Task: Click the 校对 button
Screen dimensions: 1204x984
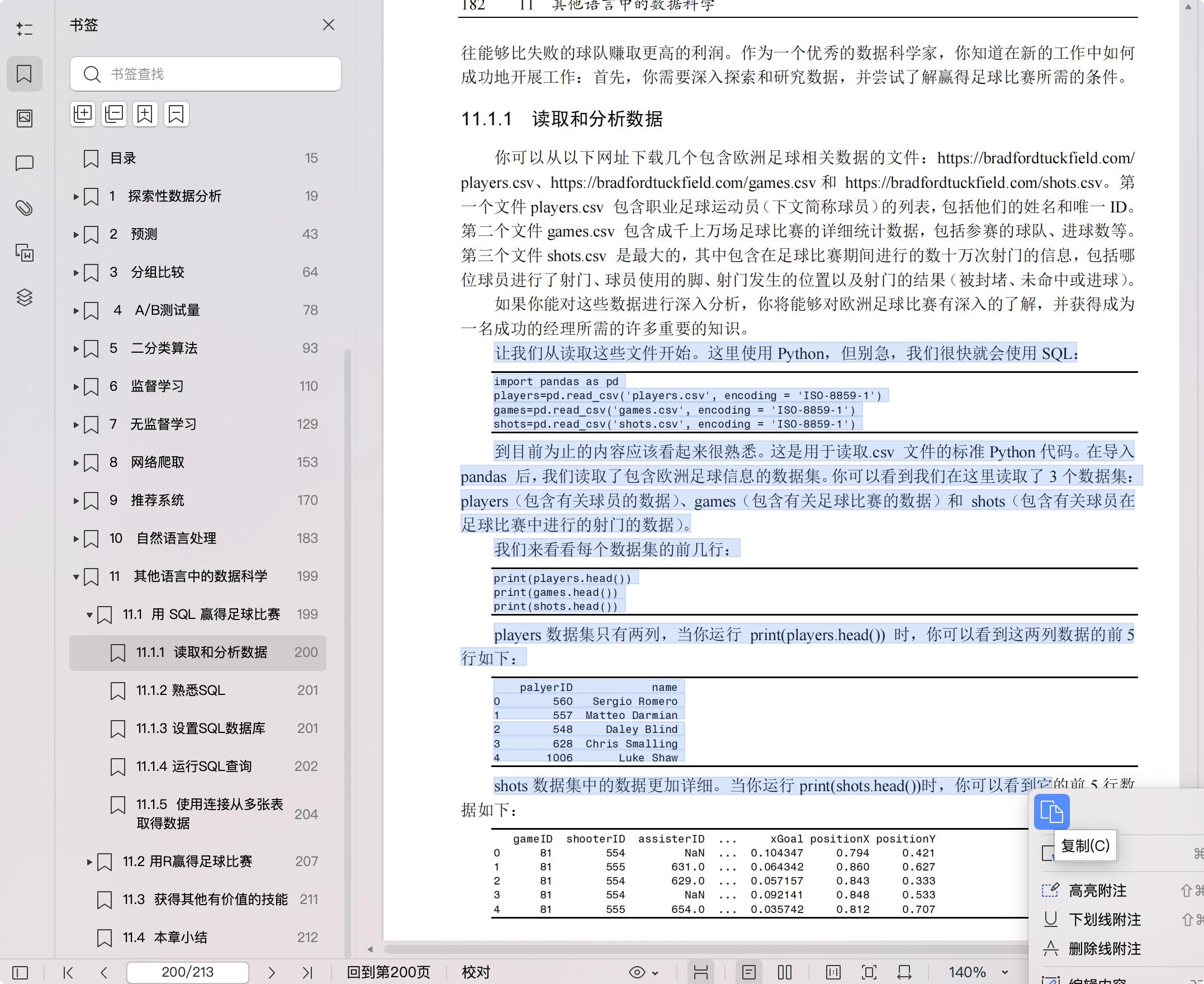Action: point(476,973)
